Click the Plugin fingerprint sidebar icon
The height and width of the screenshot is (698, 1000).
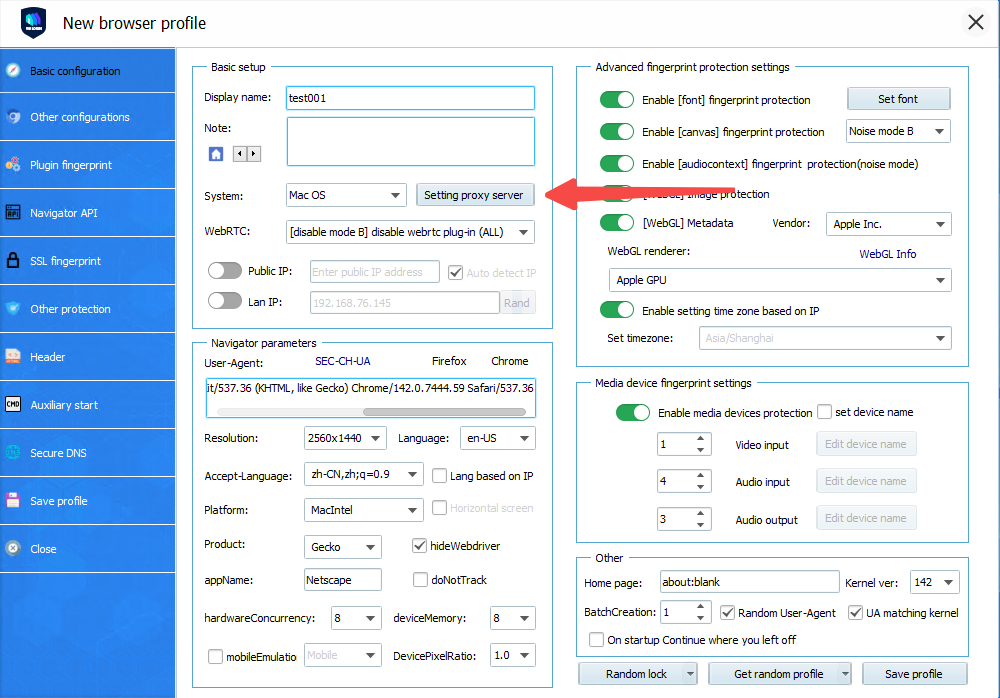(x=13, y=165)
